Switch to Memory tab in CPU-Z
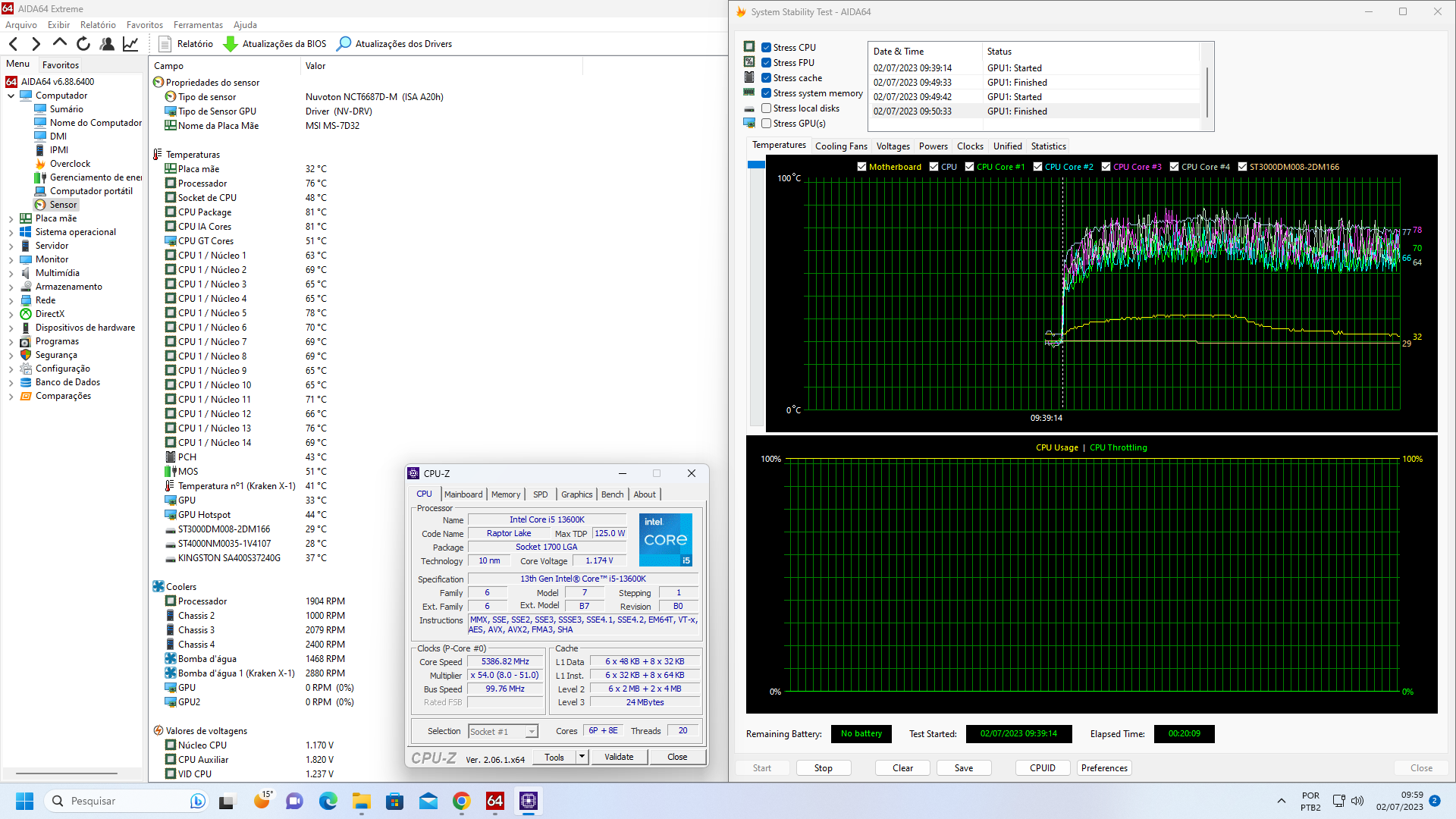The height and width of the screenshot is (819, 1456). pyautogui.click(x=506, y=494)
